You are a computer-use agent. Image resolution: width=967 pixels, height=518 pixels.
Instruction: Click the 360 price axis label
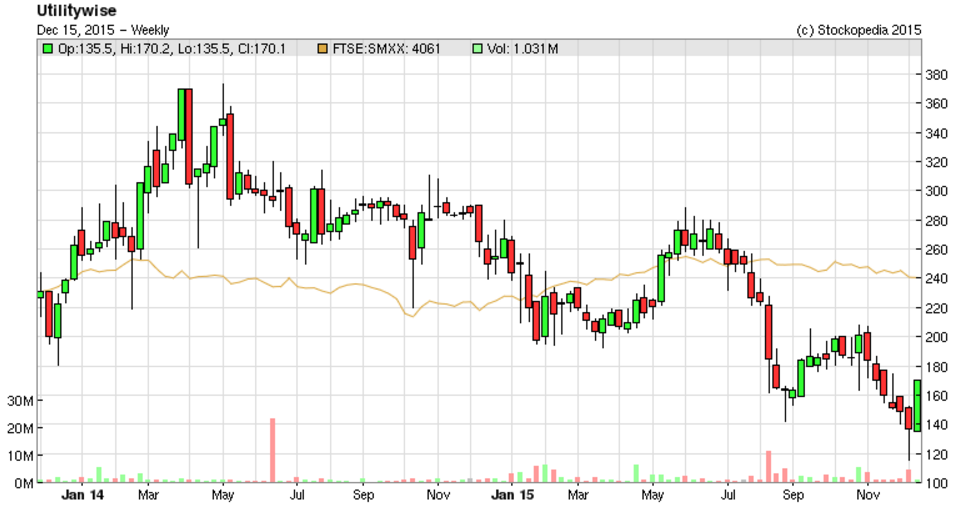tap(936, 104)
